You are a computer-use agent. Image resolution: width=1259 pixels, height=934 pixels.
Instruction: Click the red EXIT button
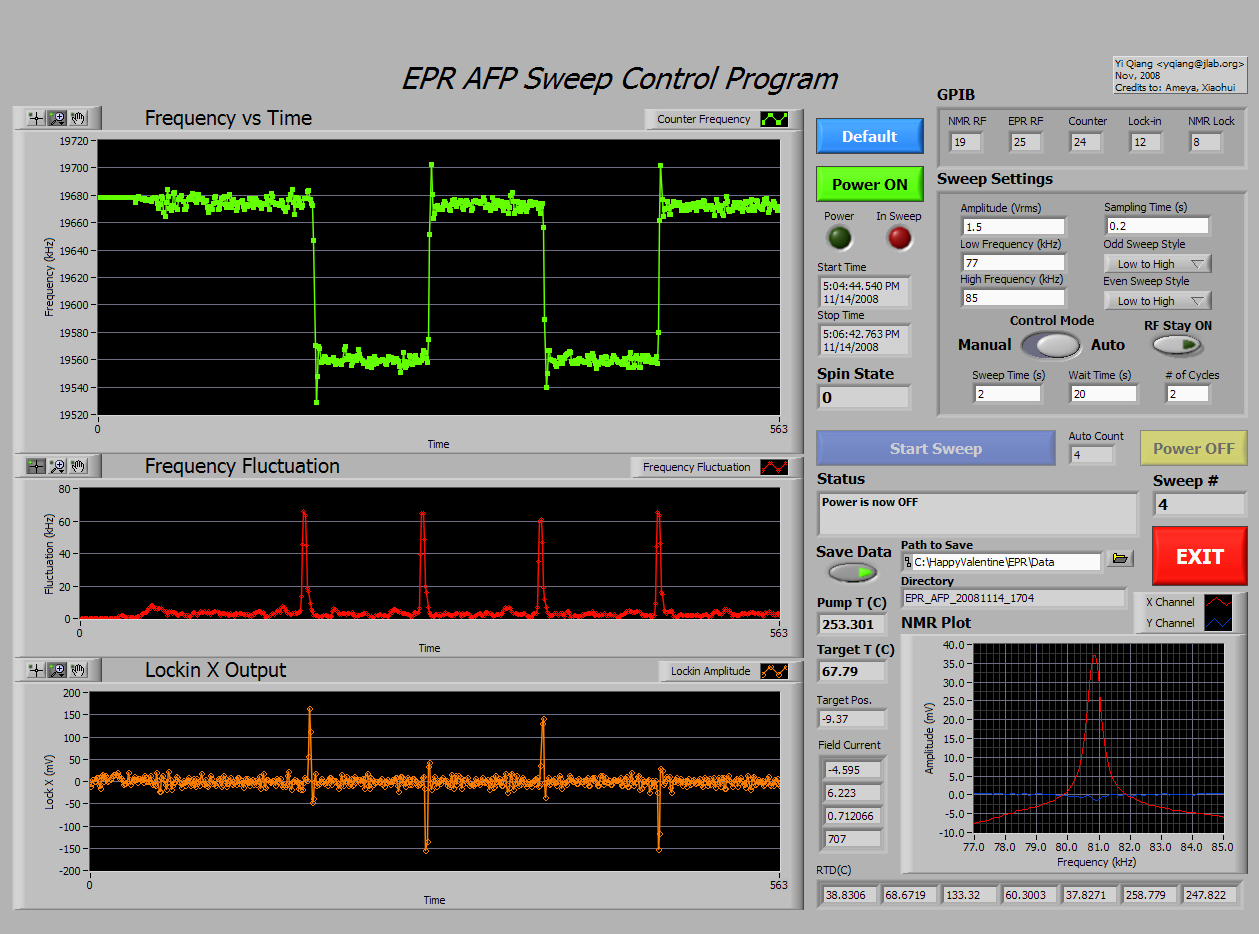tap(1199, 556)
